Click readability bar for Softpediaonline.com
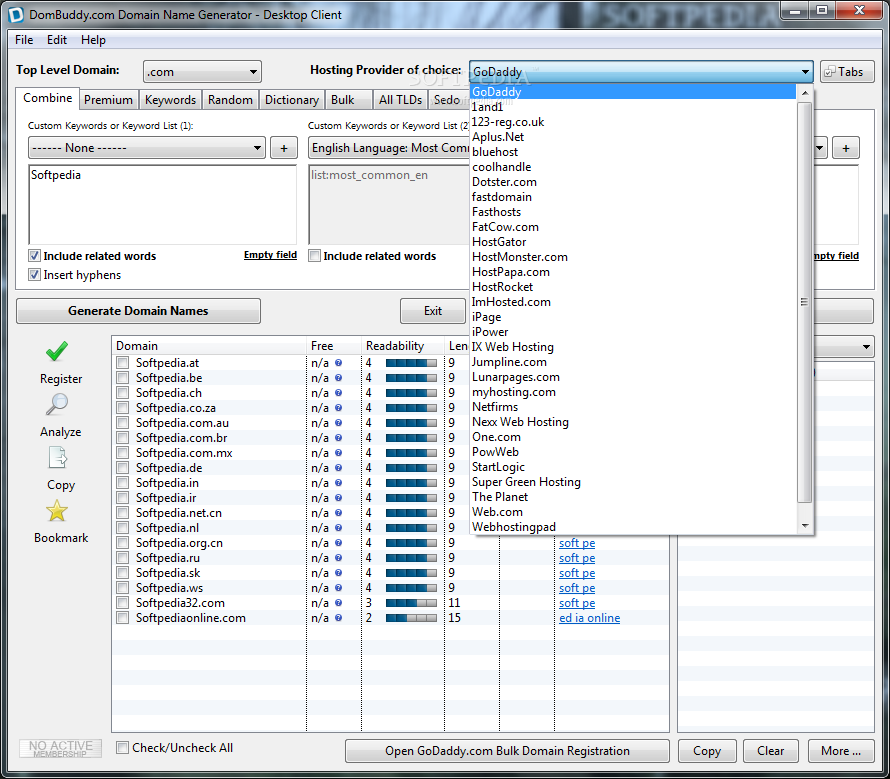 (x=412, y=618)
